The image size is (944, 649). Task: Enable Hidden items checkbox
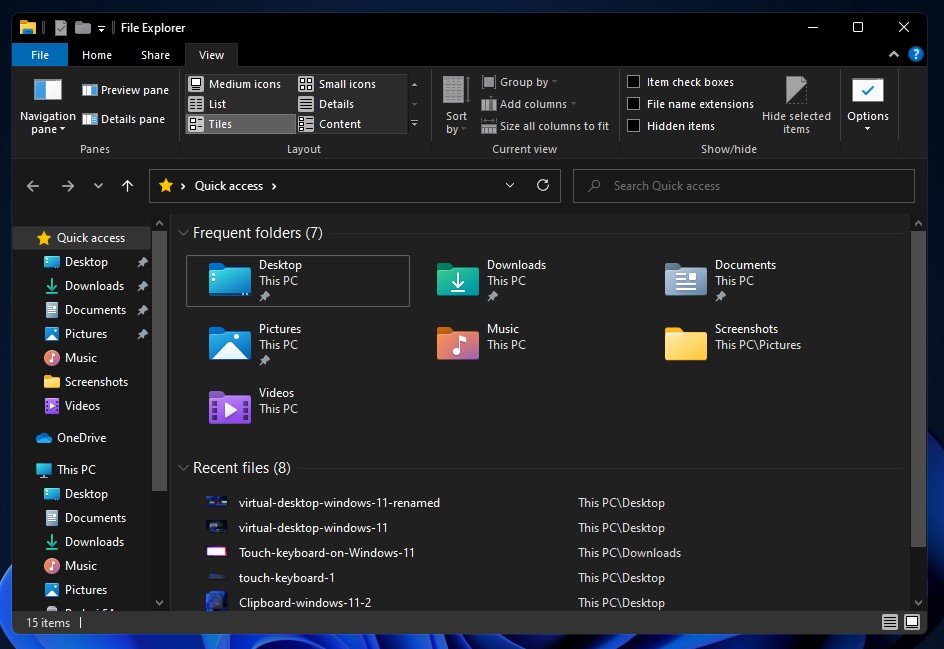click(633, 125)
